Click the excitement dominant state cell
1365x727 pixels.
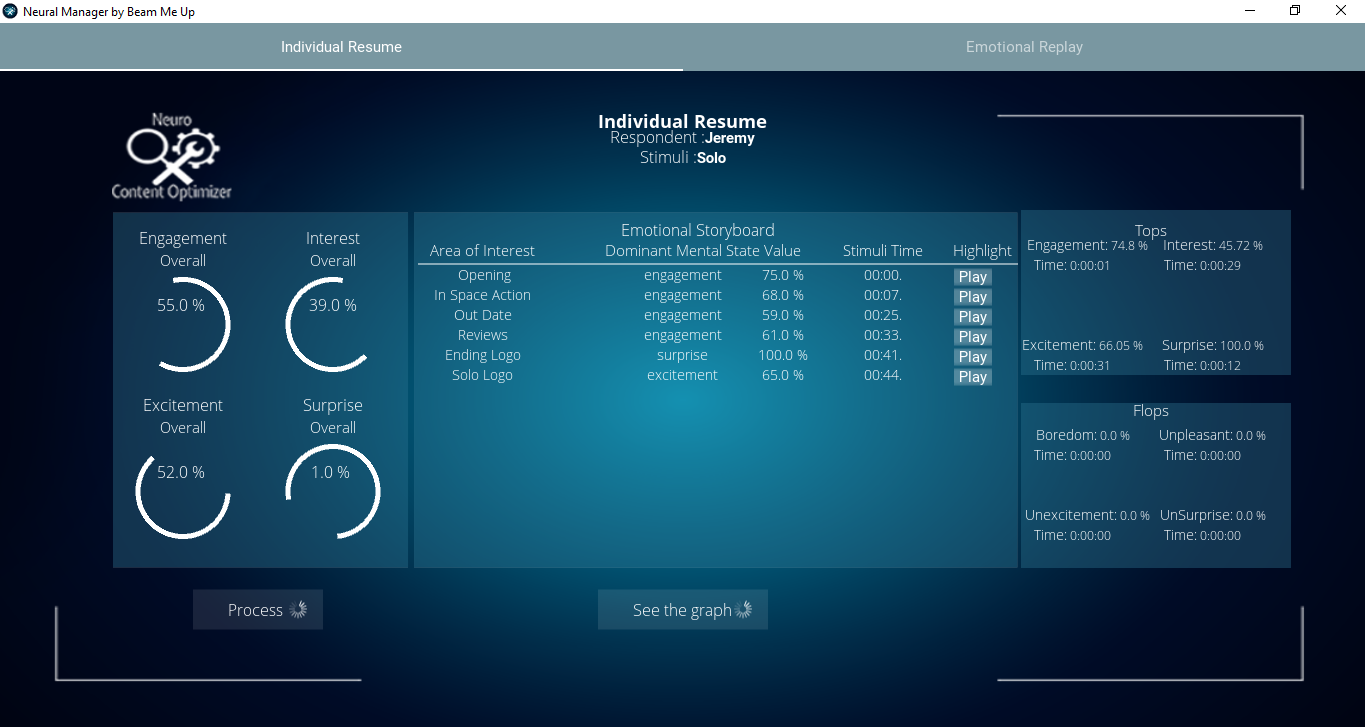[x=682, y=375]
